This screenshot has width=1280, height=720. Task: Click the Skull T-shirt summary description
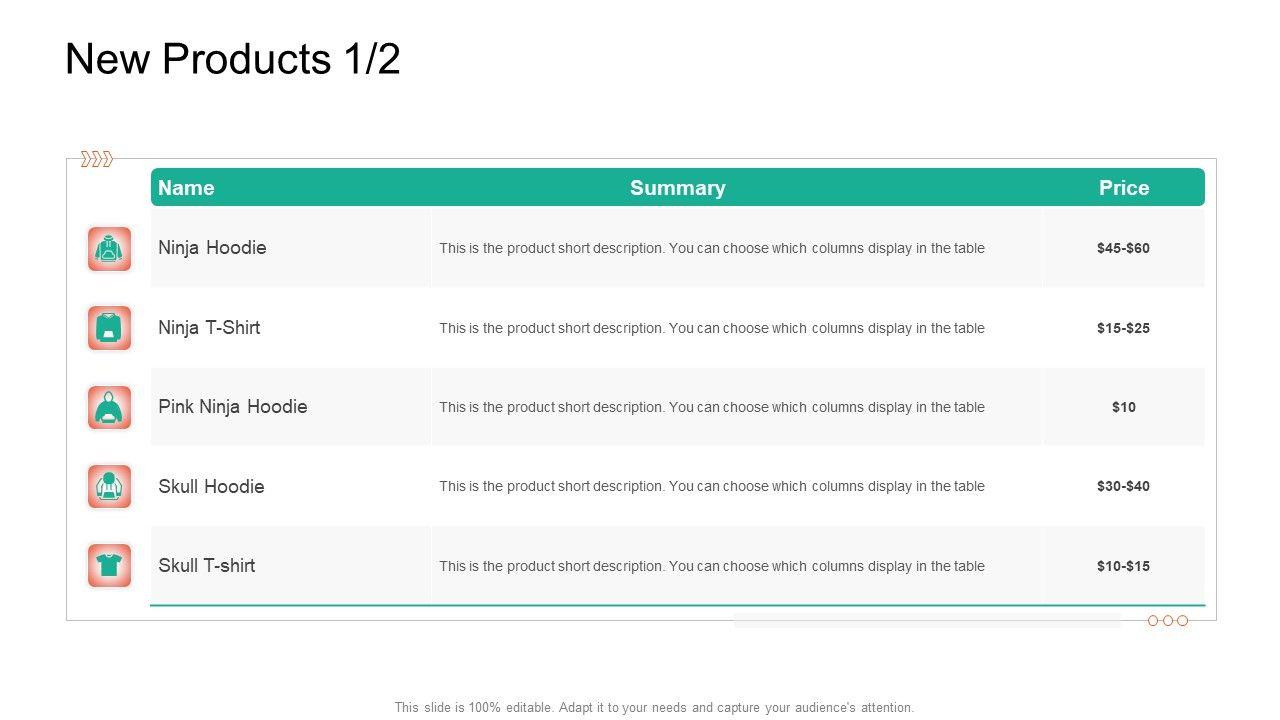pos(711,566)
